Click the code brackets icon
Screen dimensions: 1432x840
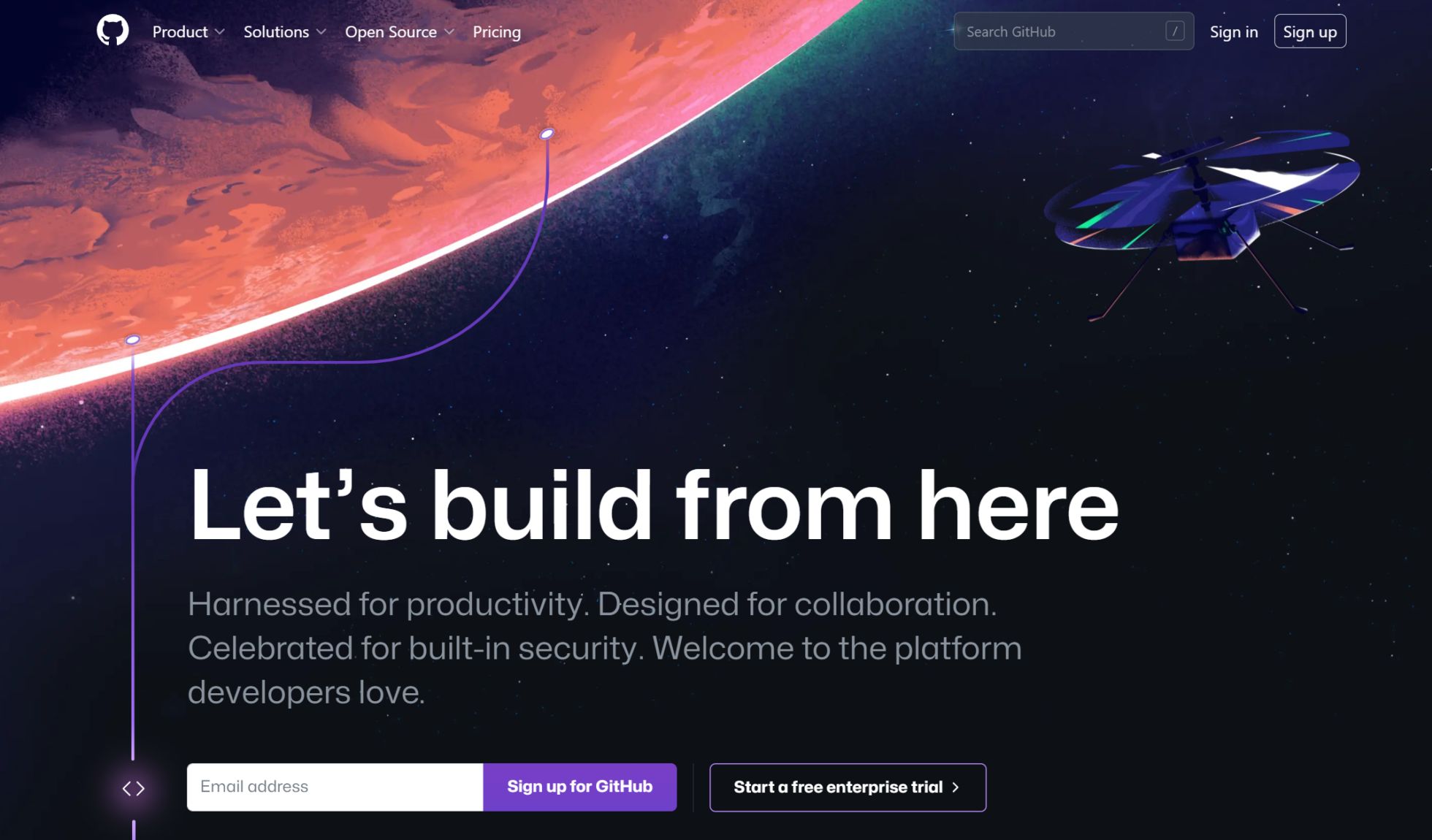click(134, 788)
